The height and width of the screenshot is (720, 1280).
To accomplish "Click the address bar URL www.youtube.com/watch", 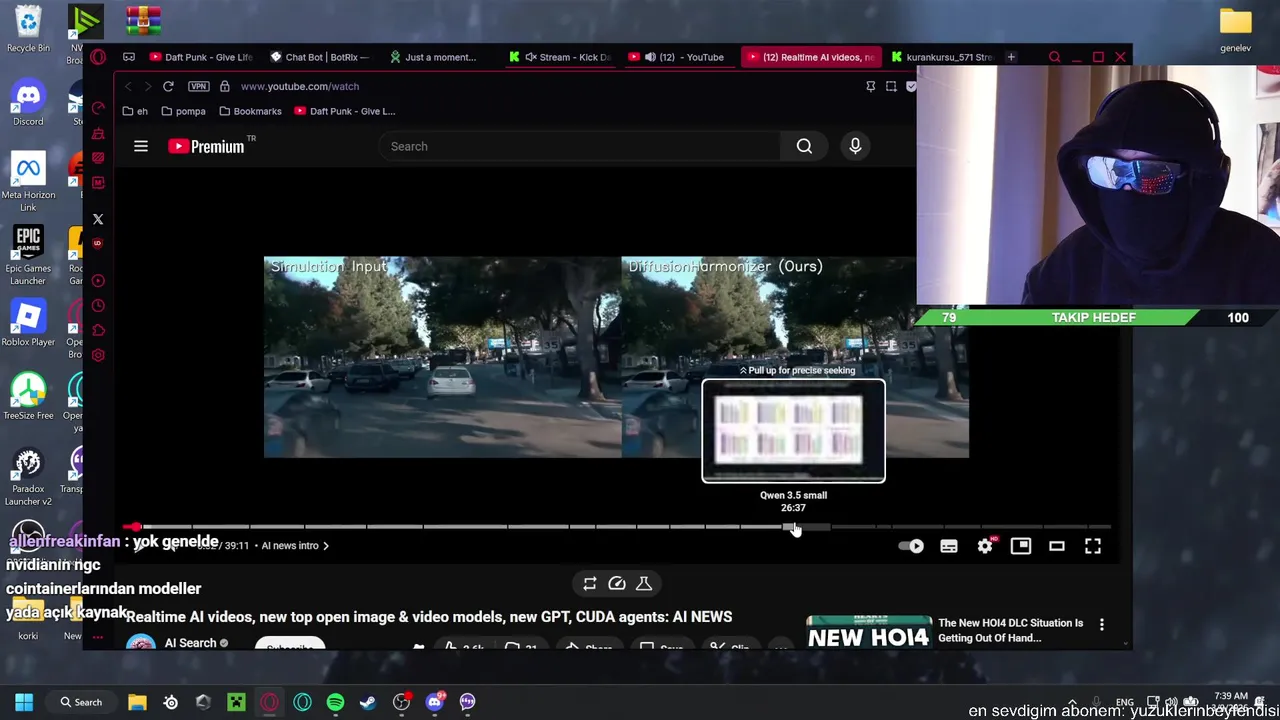I will click(299, 86).
